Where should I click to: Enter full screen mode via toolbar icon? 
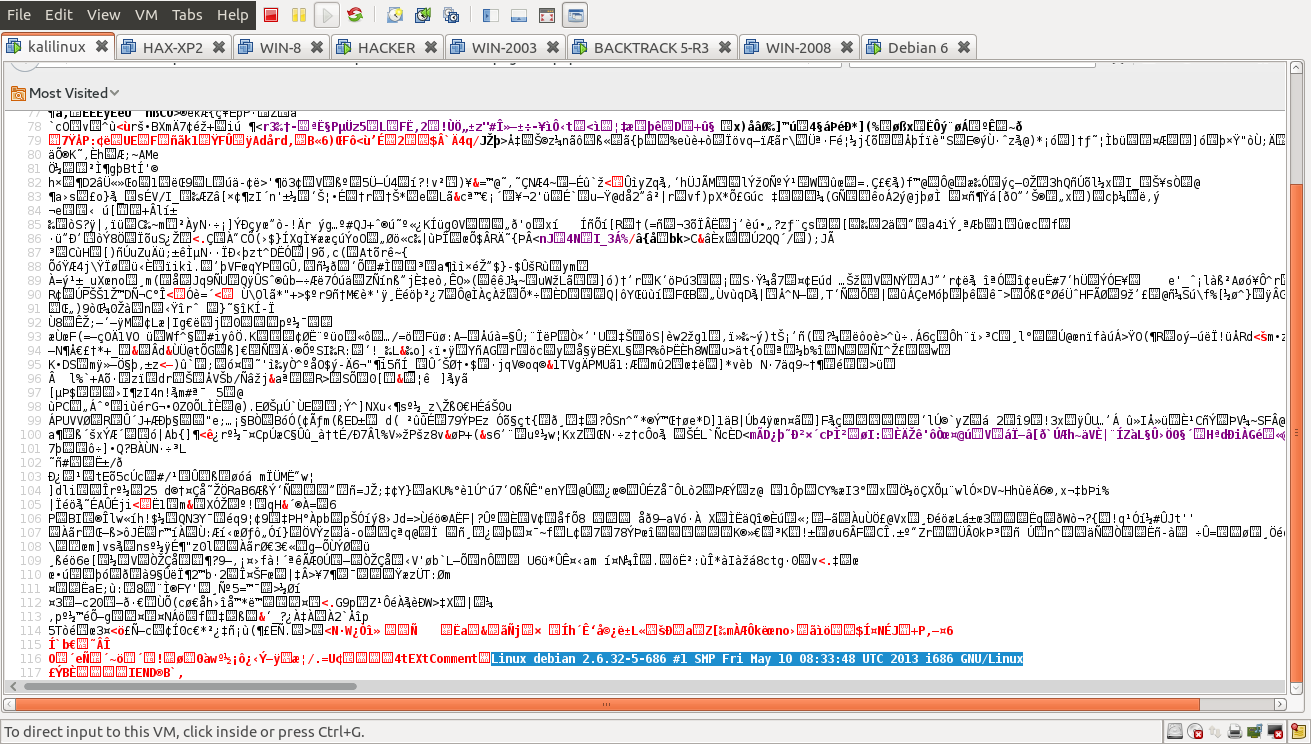point(546,15)
